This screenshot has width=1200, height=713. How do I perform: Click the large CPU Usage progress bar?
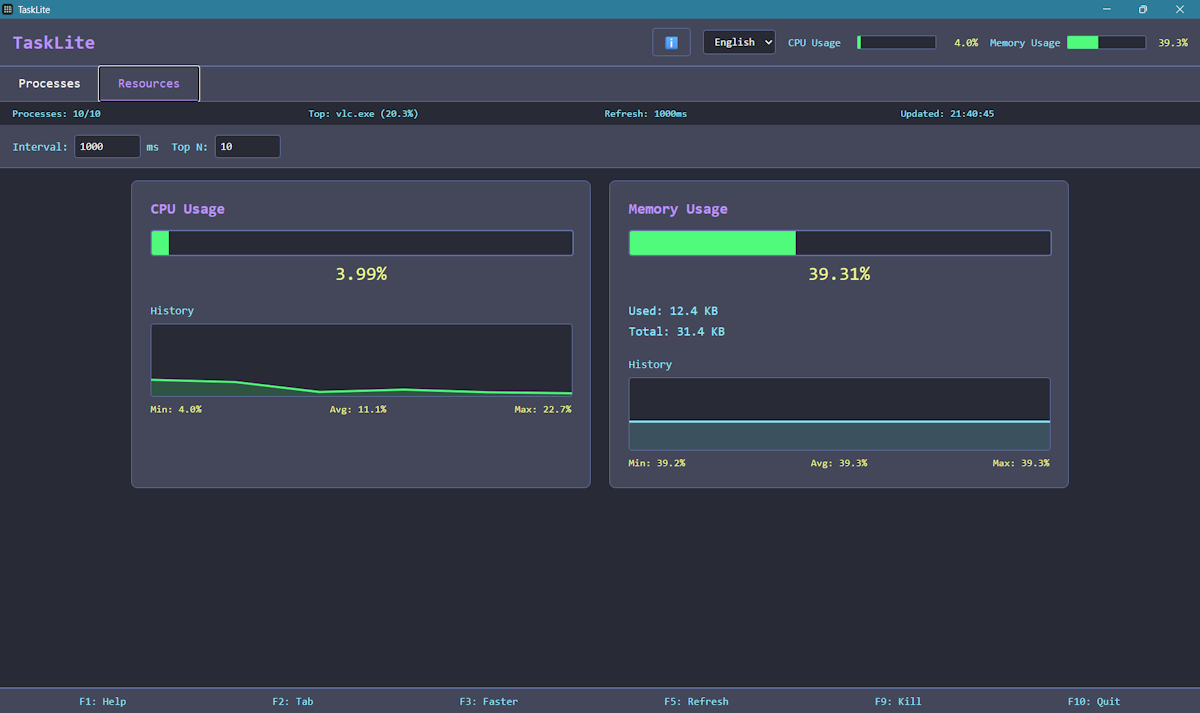[361, 243]
